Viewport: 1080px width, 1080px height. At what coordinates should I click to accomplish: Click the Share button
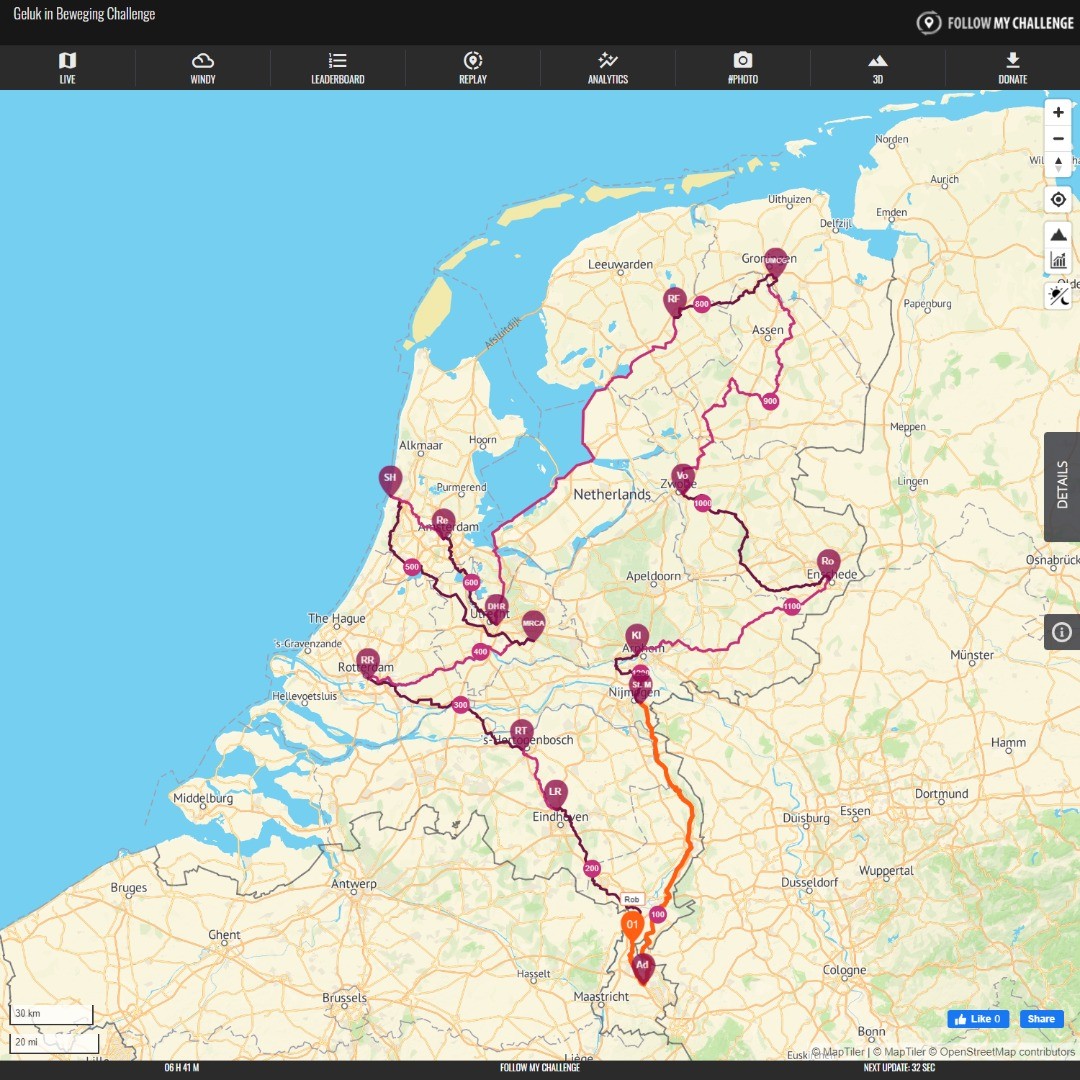pyautogui.click(x=1040, y=1018)
